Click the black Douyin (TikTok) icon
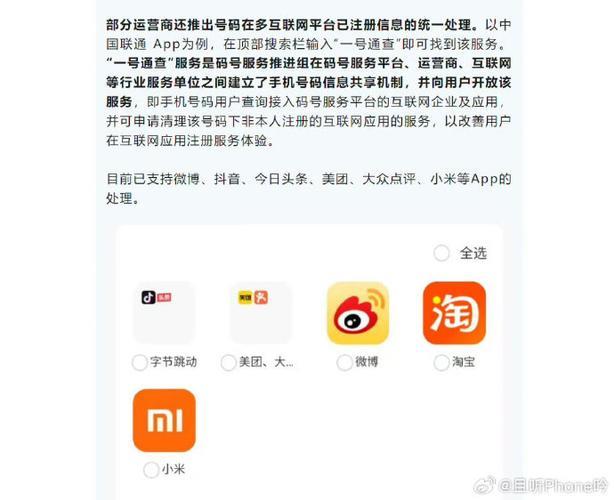 click(x=148, y=298)
